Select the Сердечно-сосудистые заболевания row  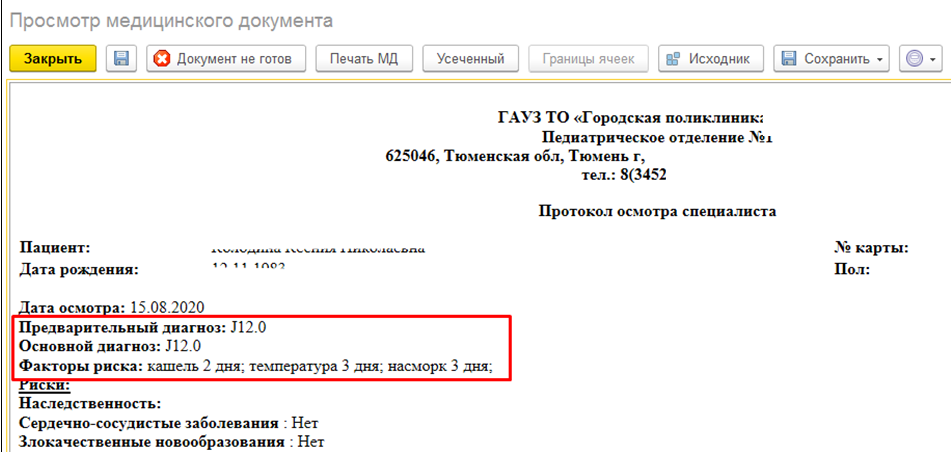tap(168, 423)
